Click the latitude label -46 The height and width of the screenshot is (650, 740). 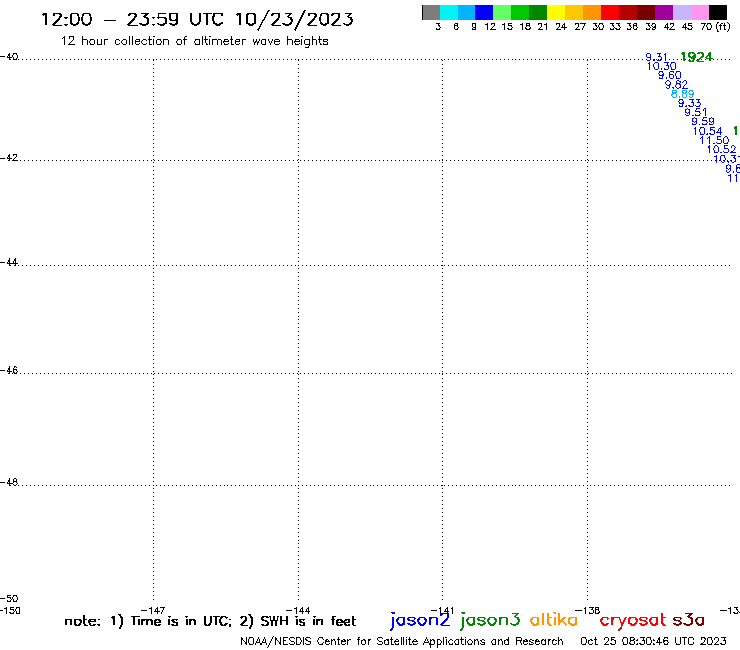tap(9, 371)
